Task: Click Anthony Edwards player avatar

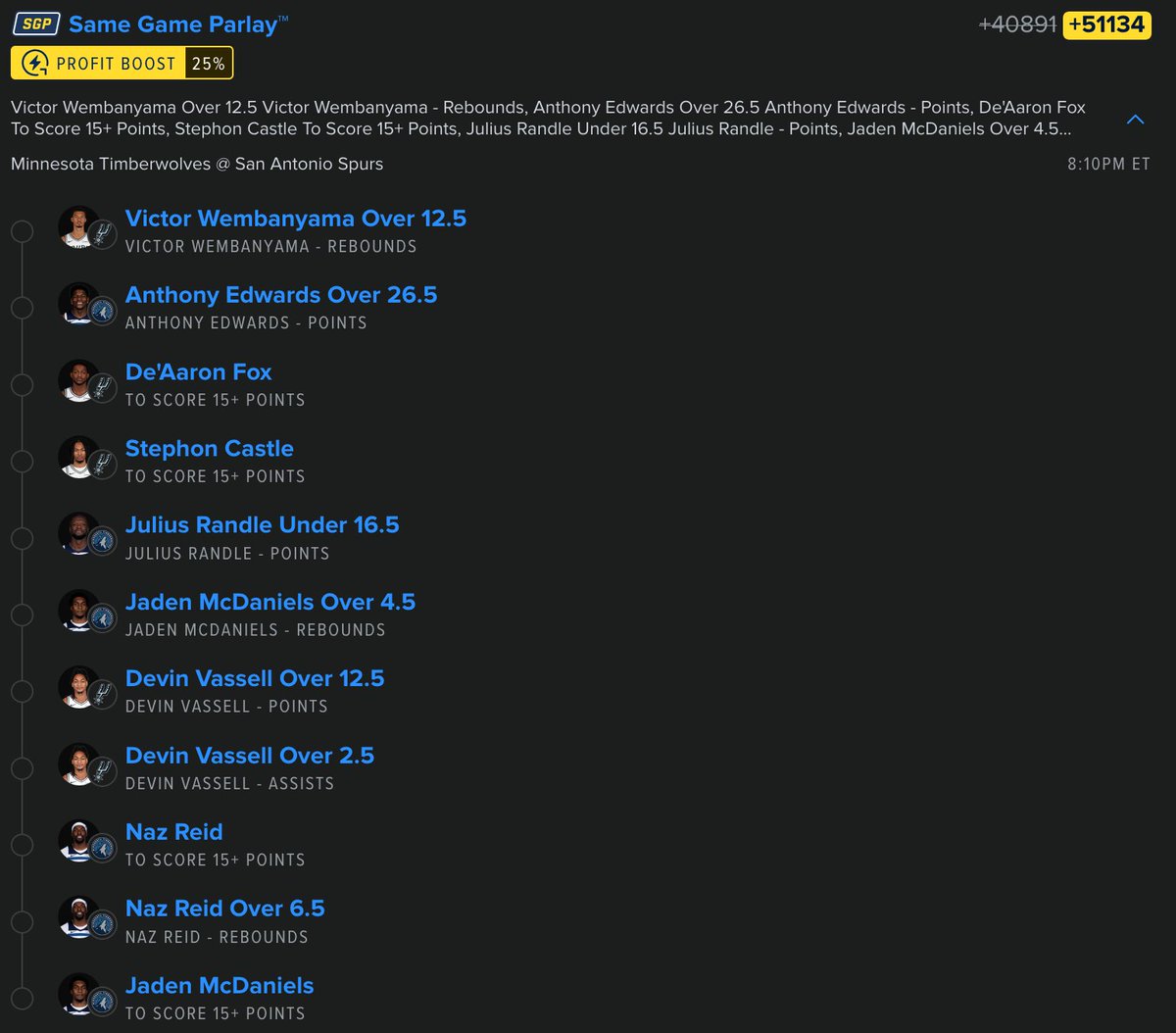Action: (x=78, y=303)
